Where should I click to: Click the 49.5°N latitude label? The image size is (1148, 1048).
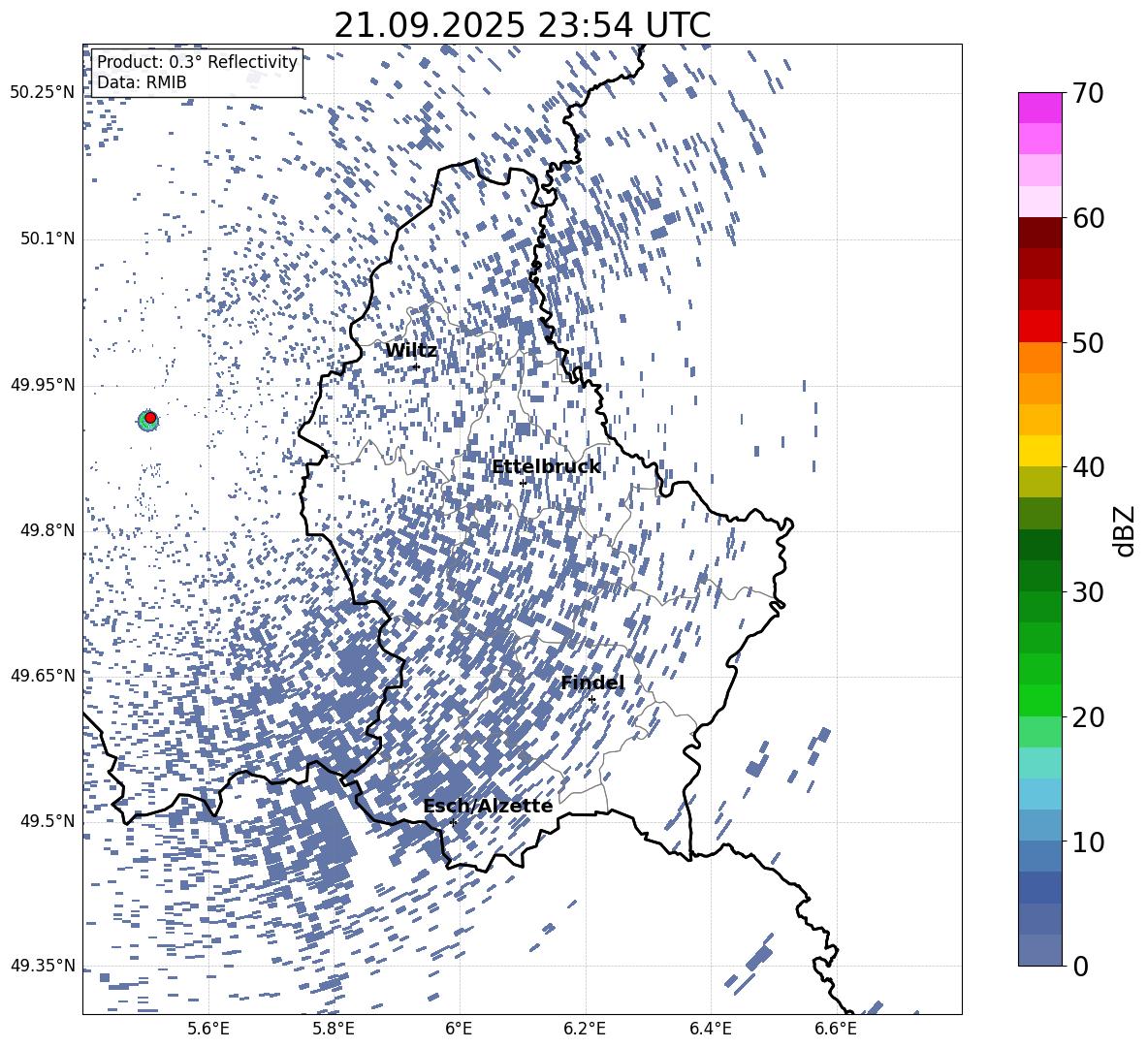coord(47,822)
